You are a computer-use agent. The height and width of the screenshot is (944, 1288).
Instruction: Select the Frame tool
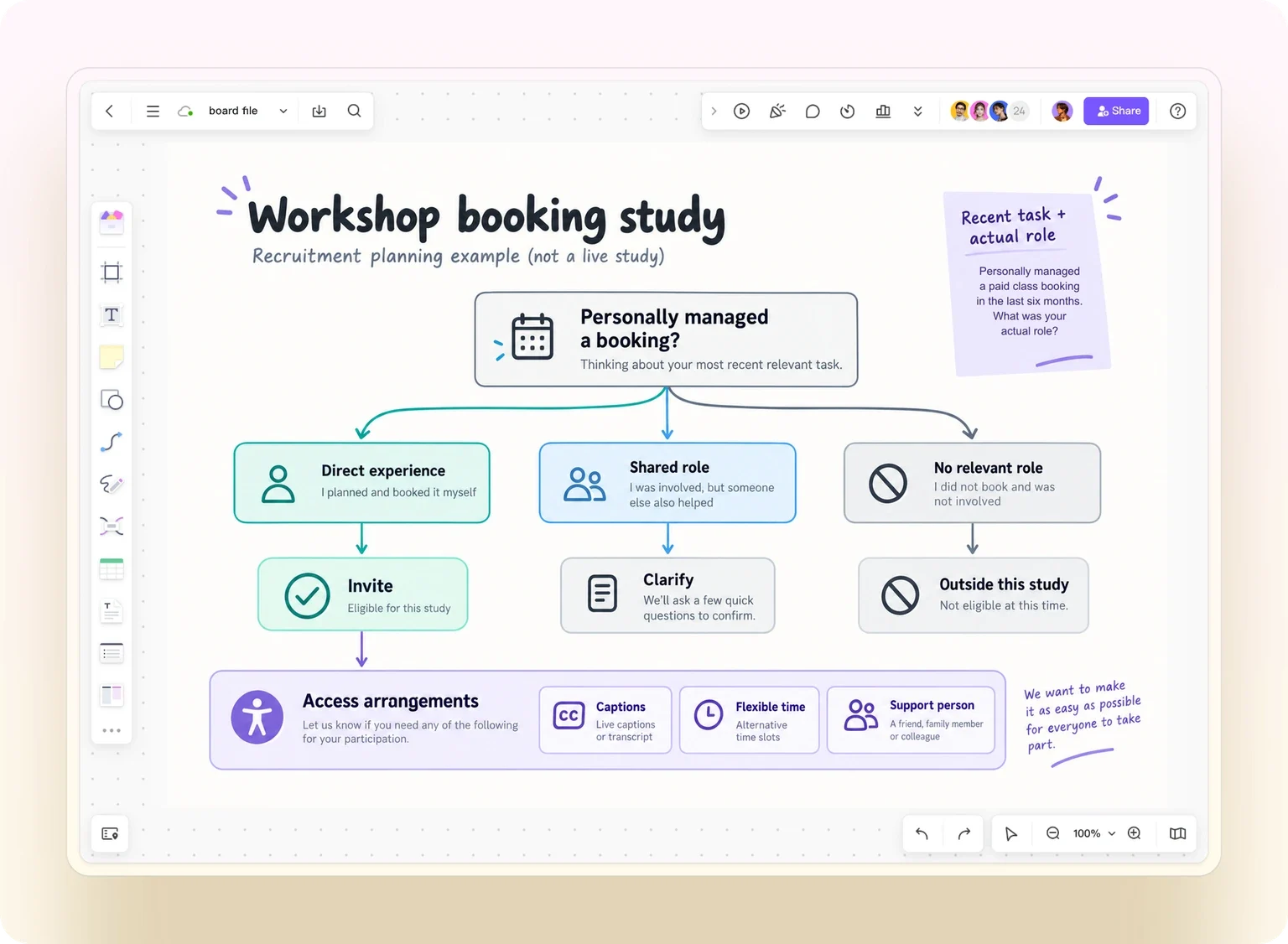point(112,272)
